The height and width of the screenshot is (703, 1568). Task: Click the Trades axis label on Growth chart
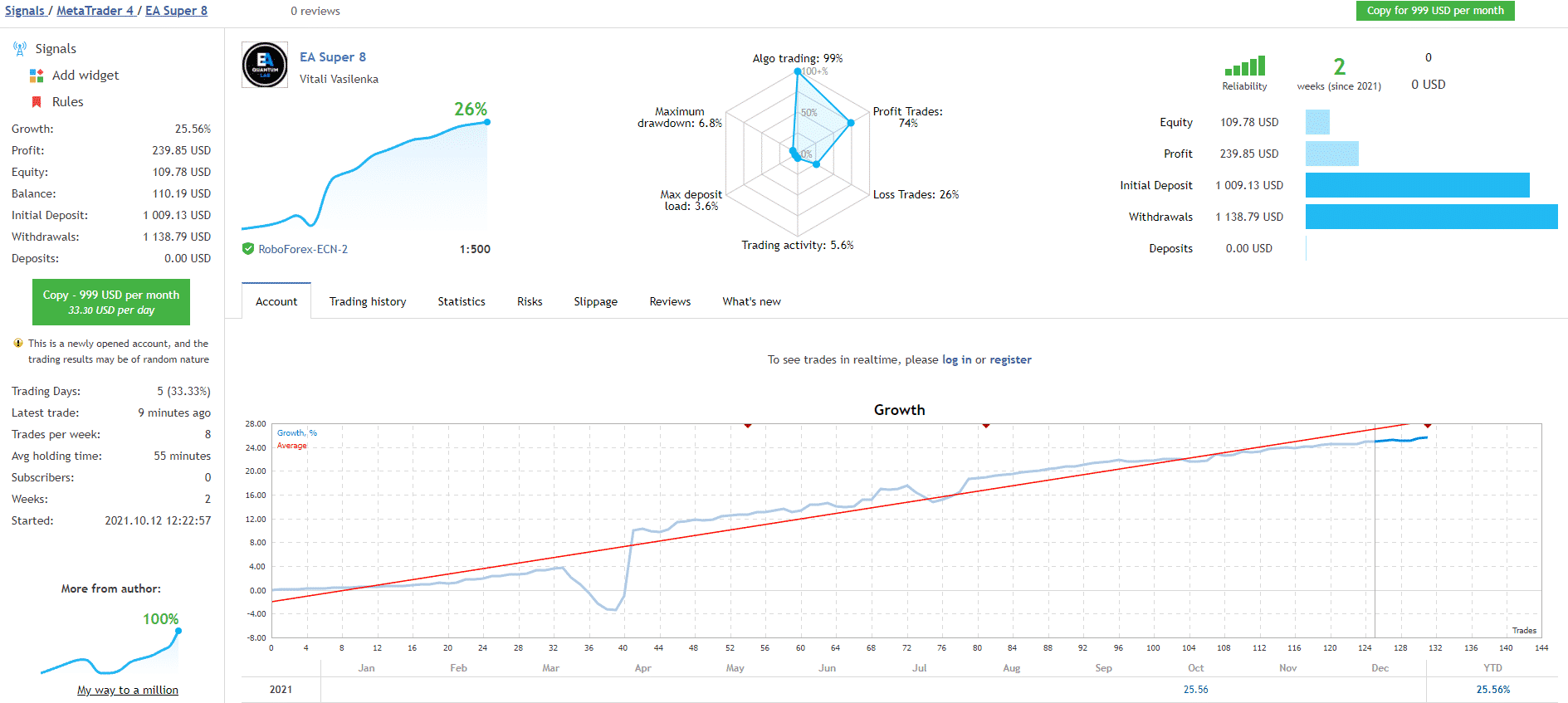[1524, 630]
